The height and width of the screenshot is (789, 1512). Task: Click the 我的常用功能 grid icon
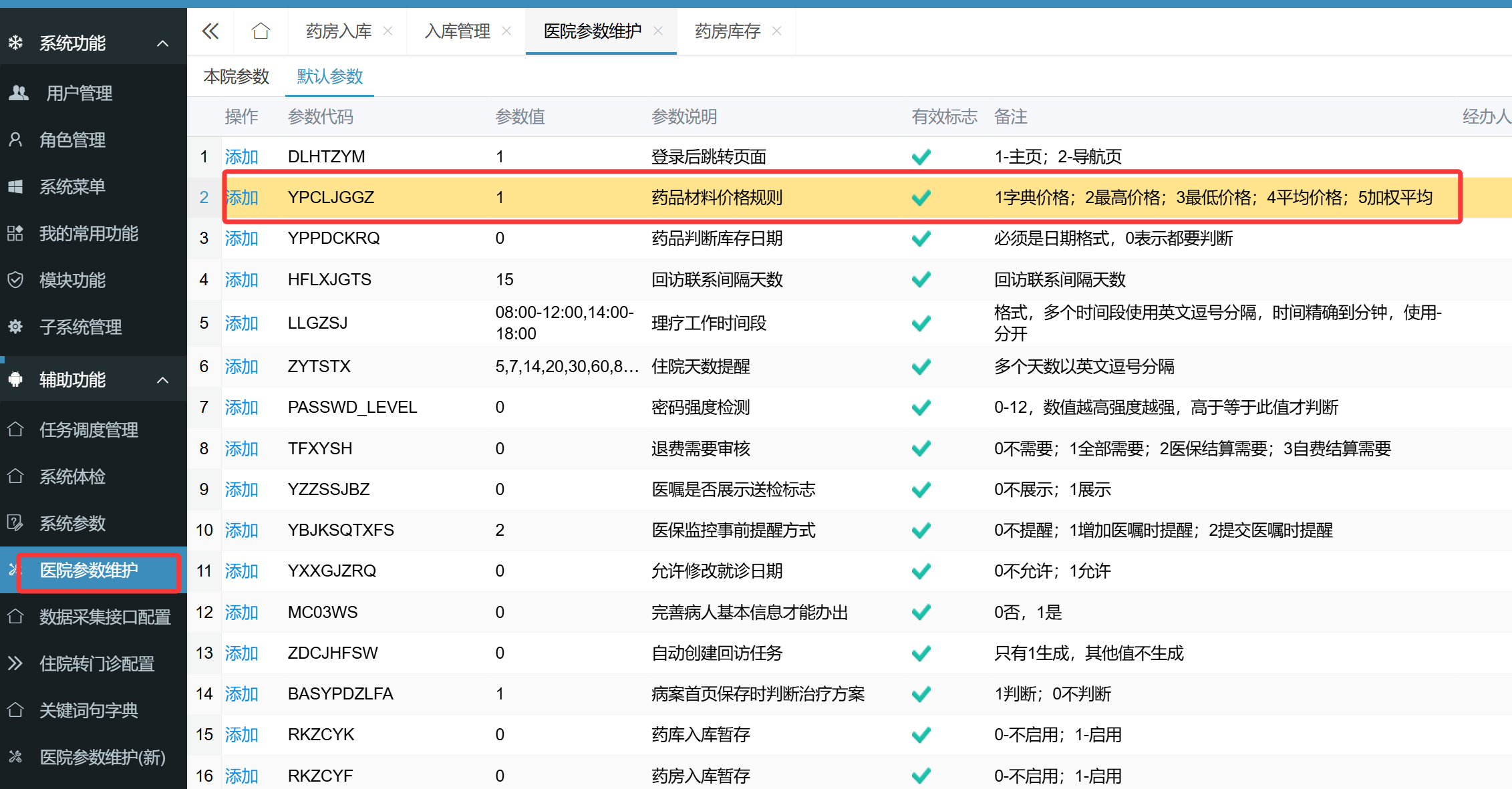coord(15,233)
